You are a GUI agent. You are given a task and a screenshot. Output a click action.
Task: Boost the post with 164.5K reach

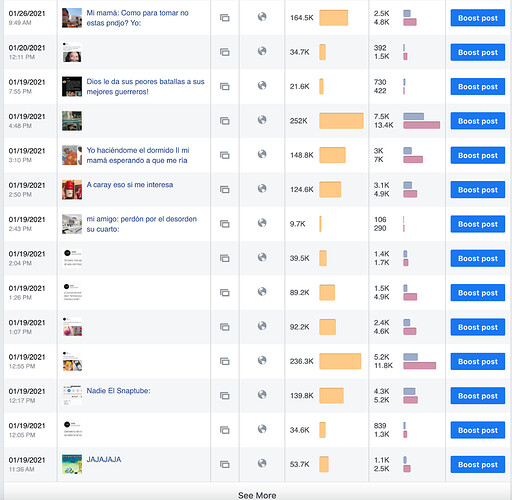pos(478,18)
